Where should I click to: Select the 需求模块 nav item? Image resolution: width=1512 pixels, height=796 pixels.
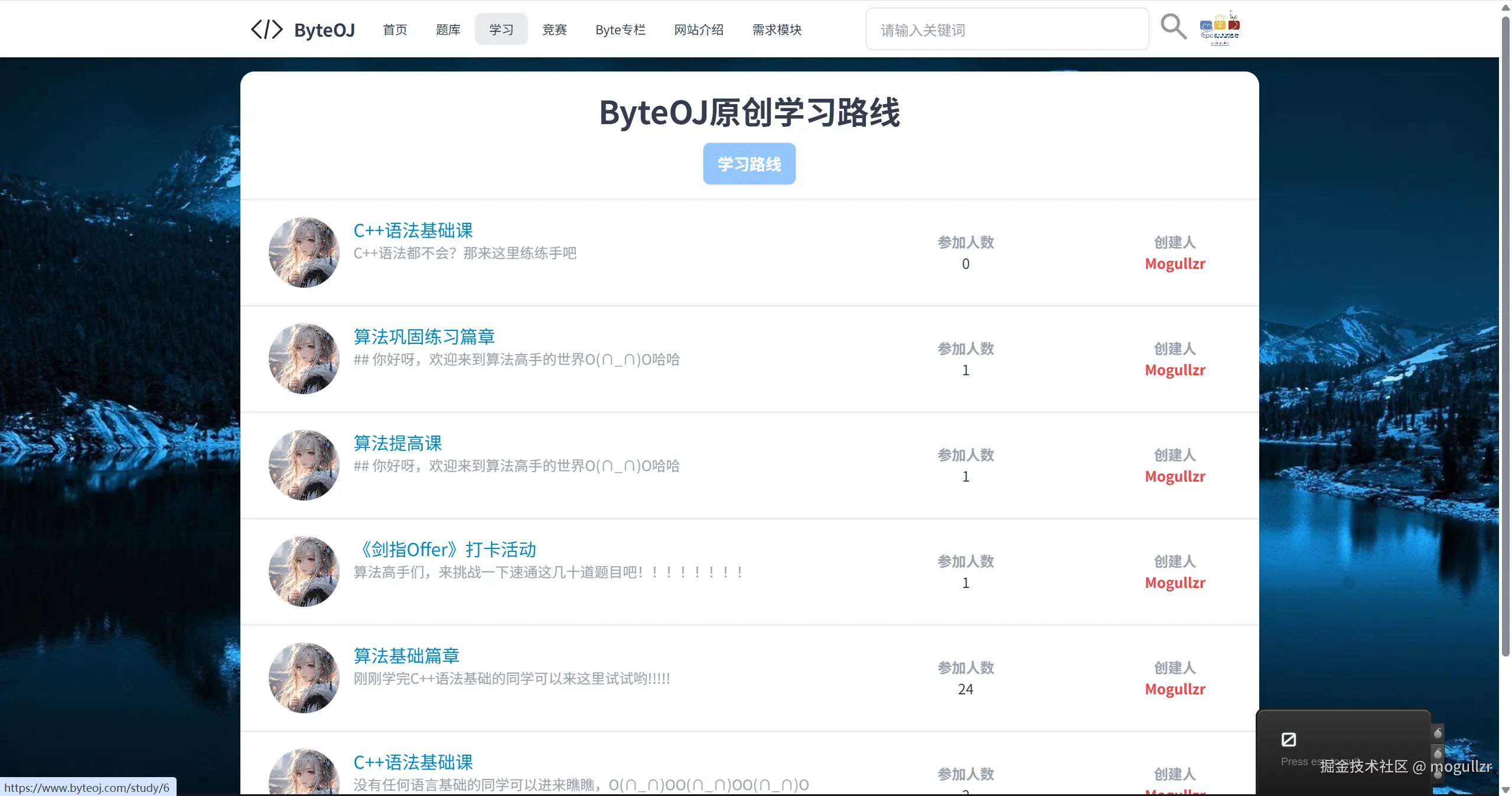[x=776, y=30]
